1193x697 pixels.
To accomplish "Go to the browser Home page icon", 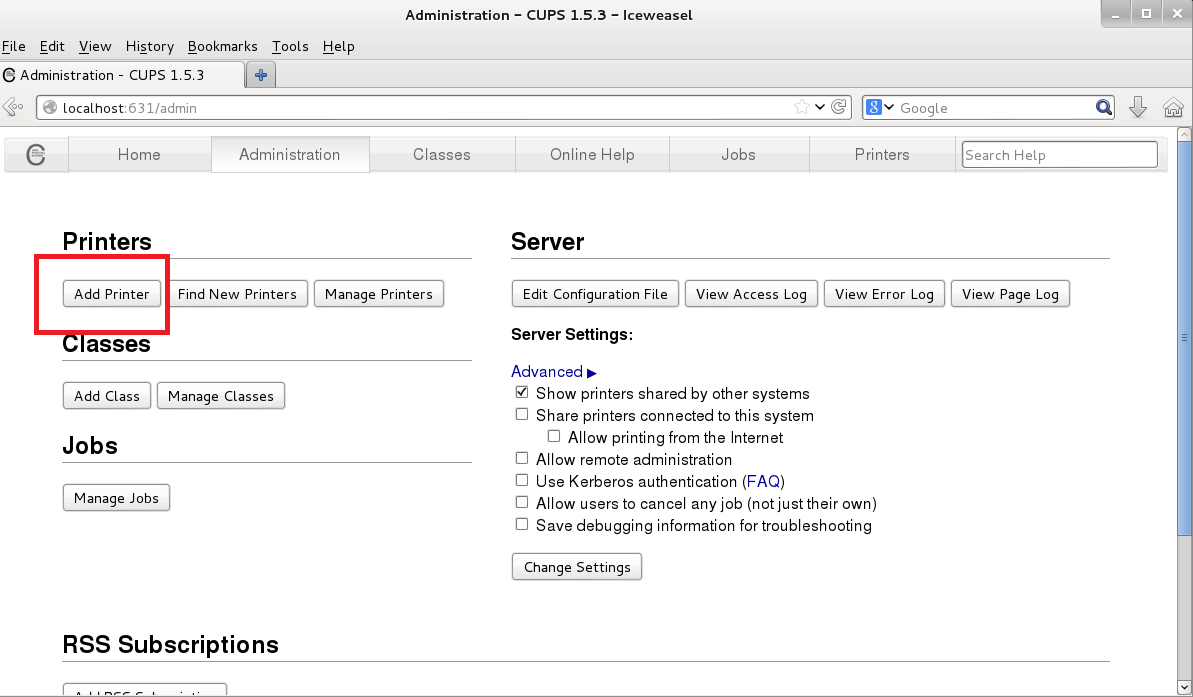I will (1173, 108).
